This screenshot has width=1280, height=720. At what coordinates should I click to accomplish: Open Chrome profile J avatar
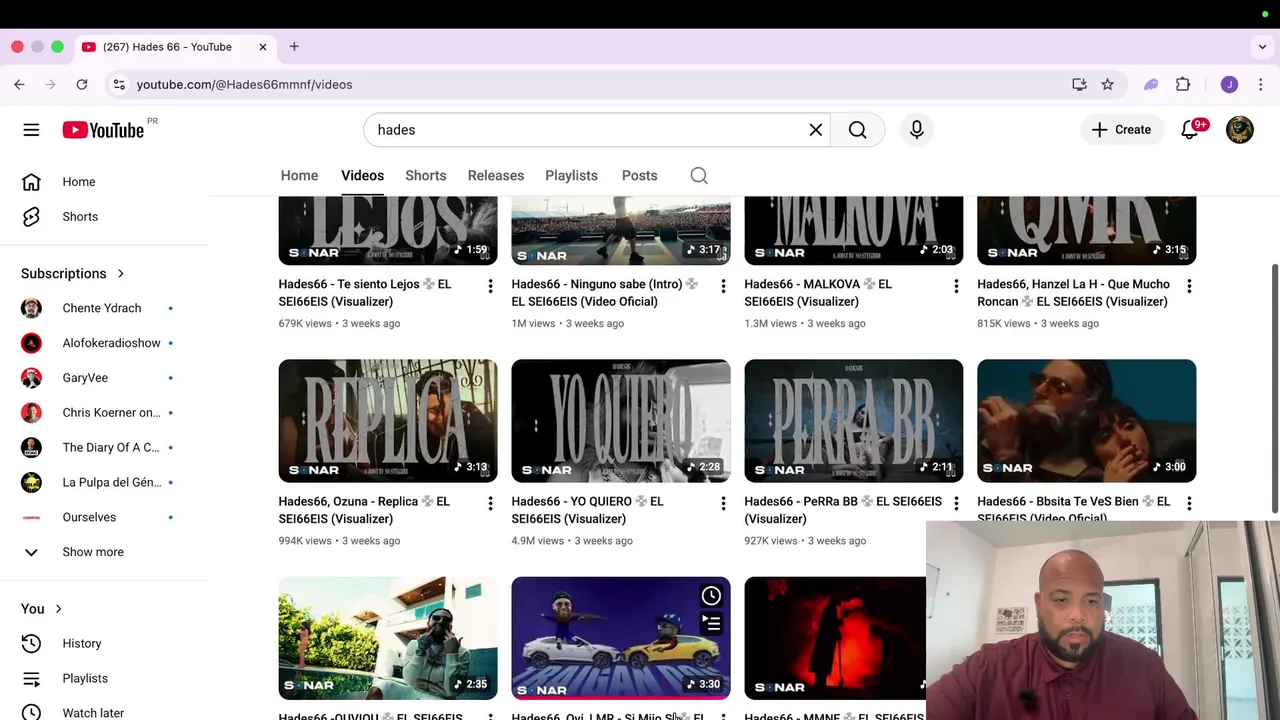coord(1229,85)
